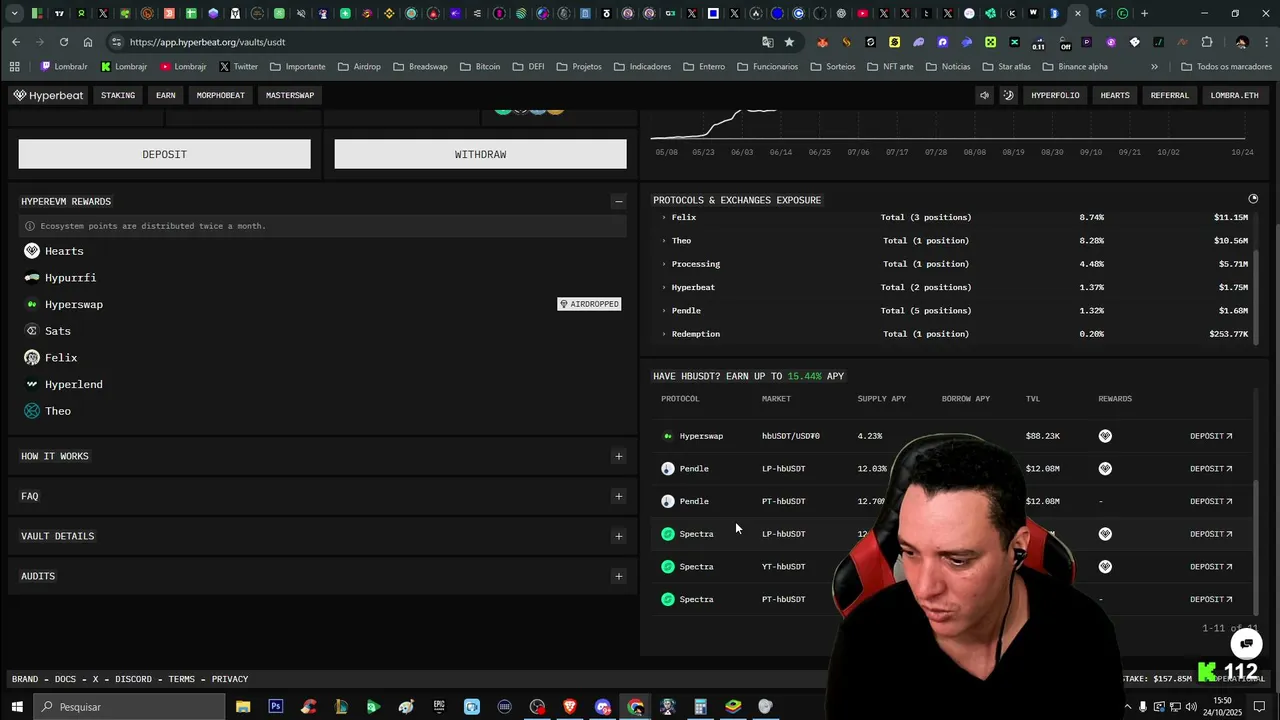Click the Hyperbeat logo
The image size is (1280, 720).
point(48,95)
